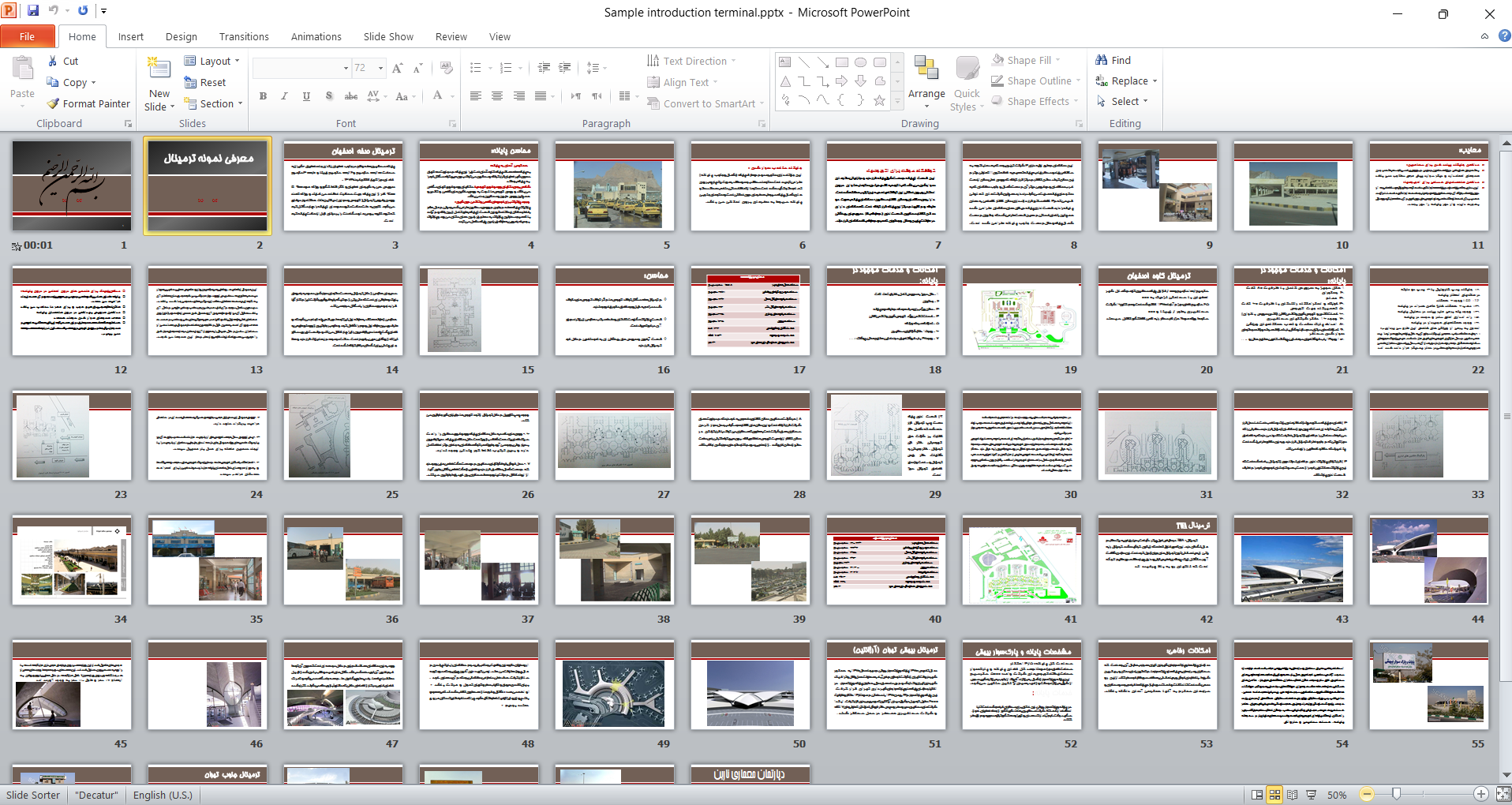Image resolution: width=1512 pixels, height=805 pixels.
Task: Toggle Slide Sorter view button in status bar
Action: point(1274,795)
